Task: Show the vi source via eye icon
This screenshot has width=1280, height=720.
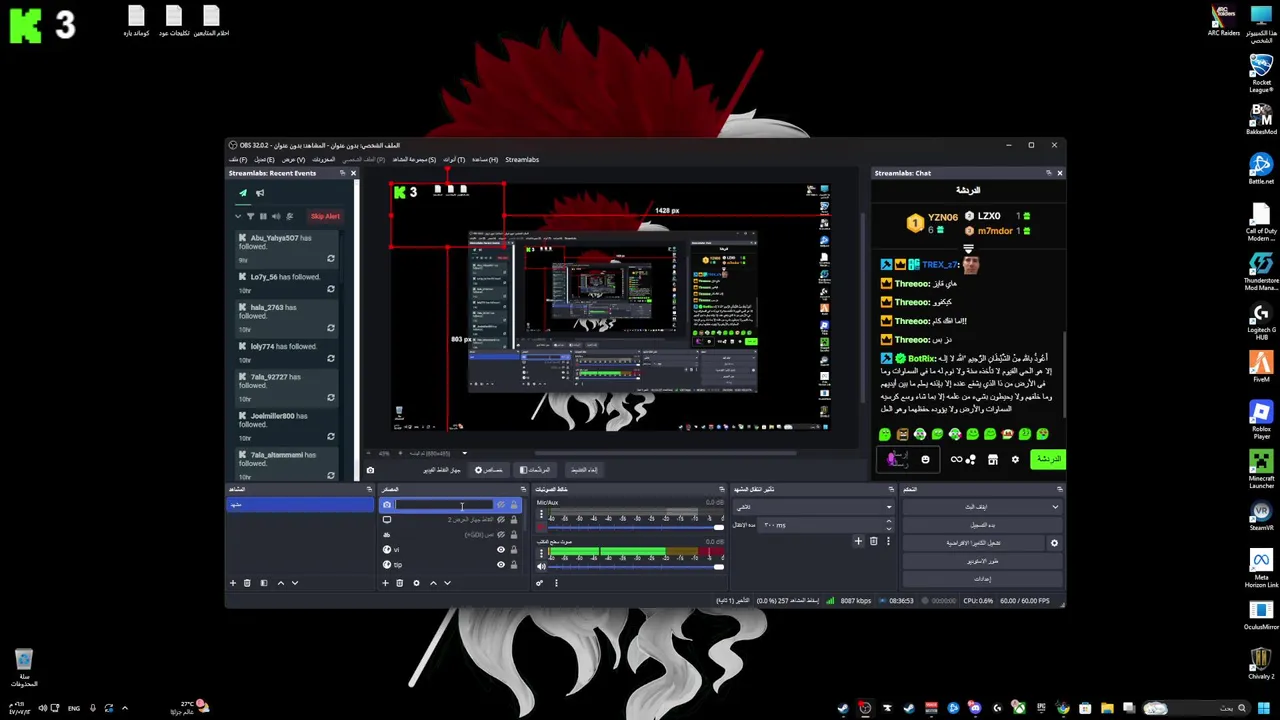Action: point(501,550)
